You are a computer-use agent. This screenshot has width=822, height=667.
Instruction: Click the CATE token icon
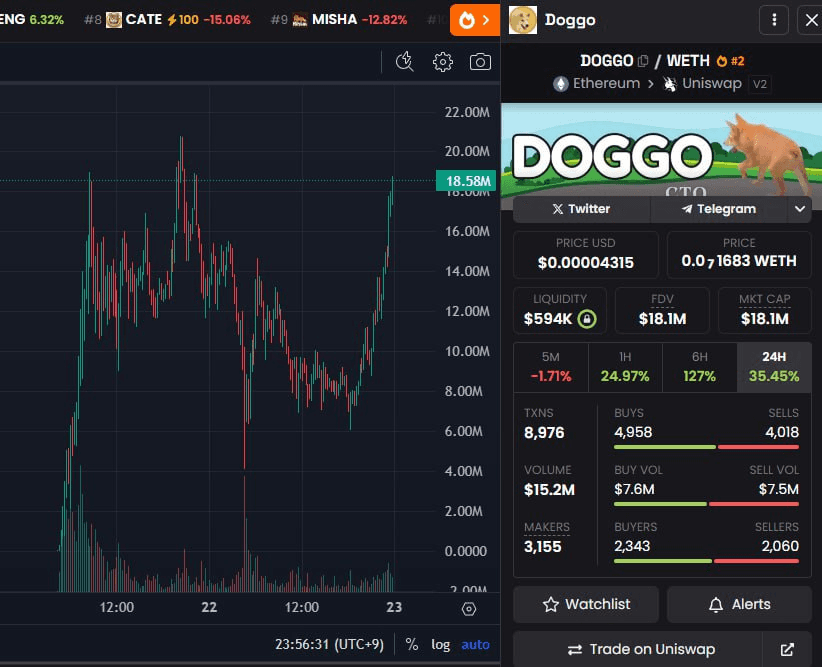[114, 20]
